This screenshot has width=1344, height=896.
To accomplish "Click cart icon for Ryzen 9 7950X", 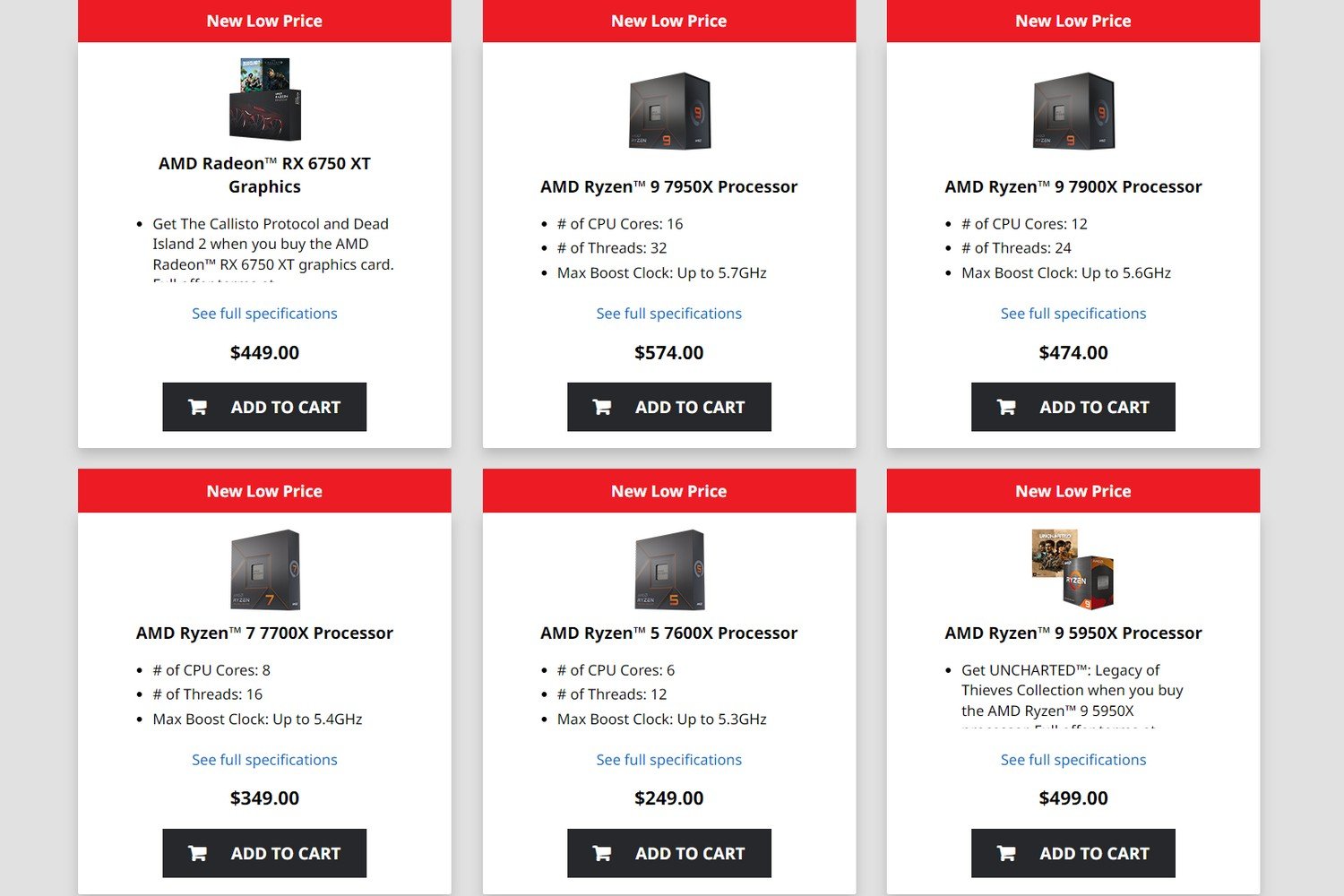I will coord(602,407).
